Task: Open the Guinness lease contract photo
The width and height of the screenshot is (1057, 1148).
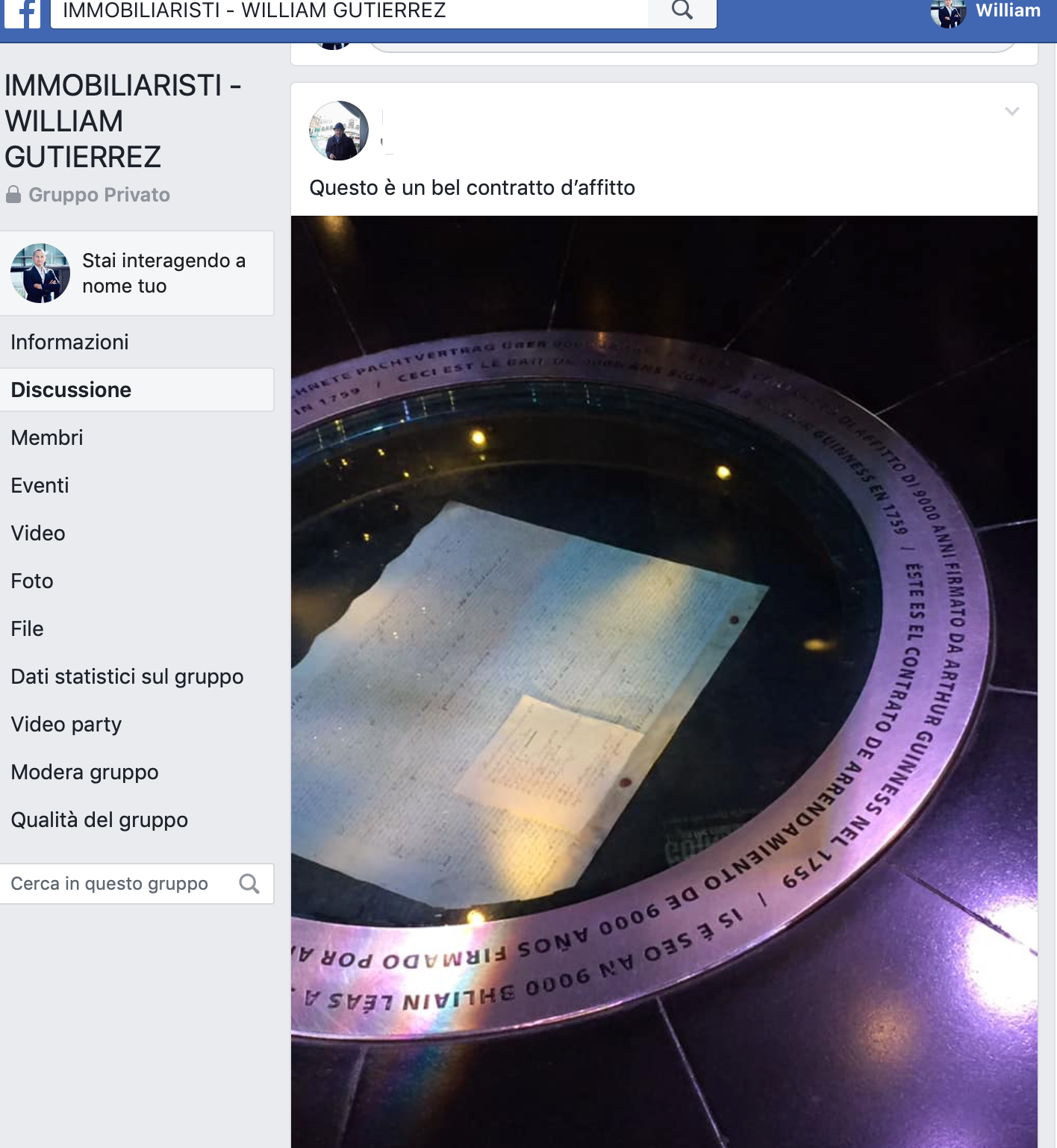Action: [x=664, y=681]
